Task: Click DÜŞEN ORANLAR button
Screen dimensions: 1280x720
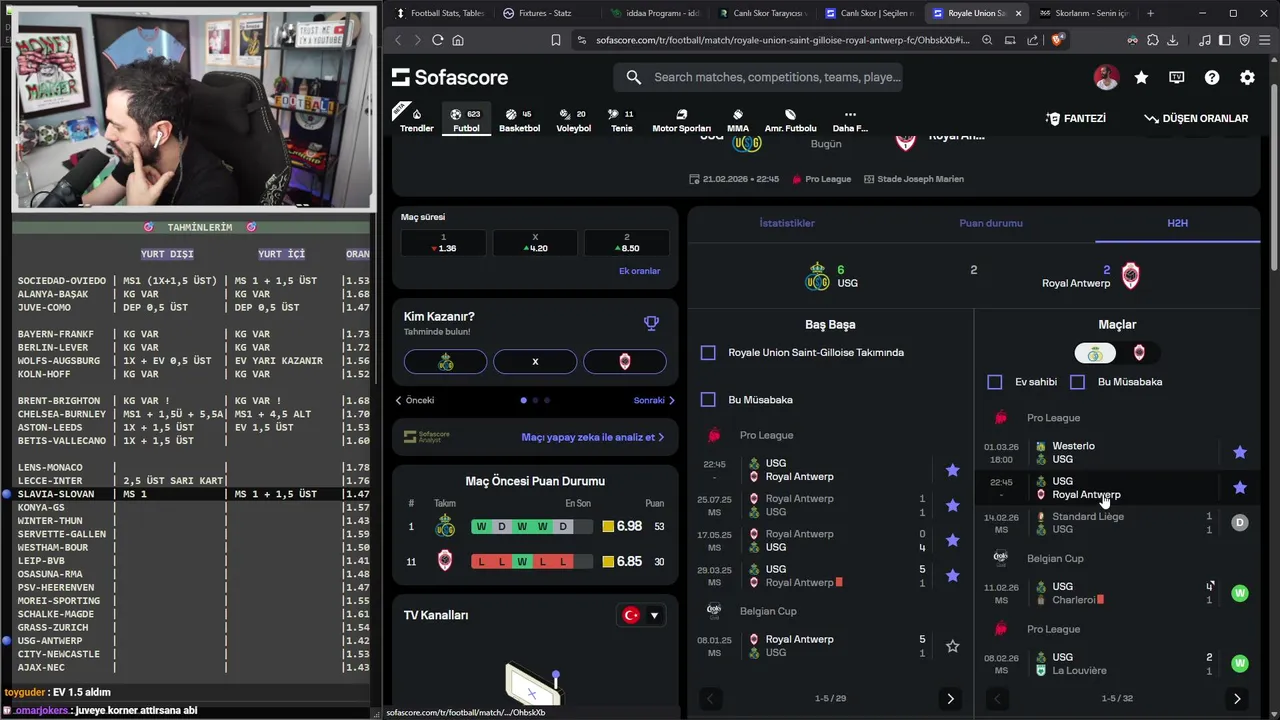Action: tap(1196, 118)
